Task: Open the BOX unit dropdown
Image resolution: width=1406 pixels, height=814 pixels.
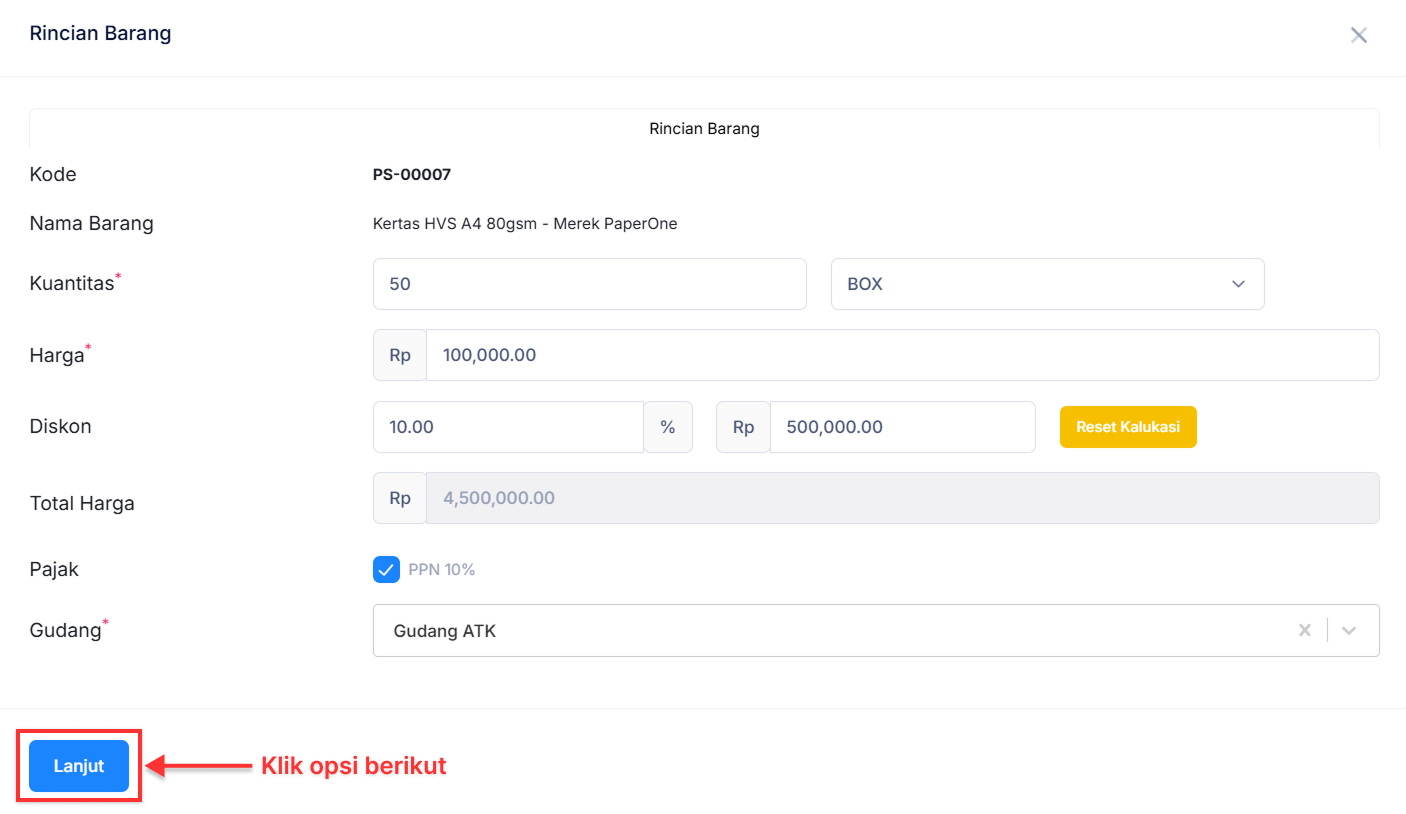Action: (x=1047, y=284)
